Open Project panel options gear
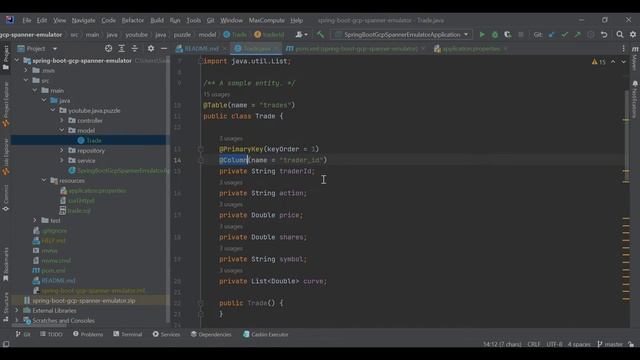640x360 pixels. click(151, 49)
